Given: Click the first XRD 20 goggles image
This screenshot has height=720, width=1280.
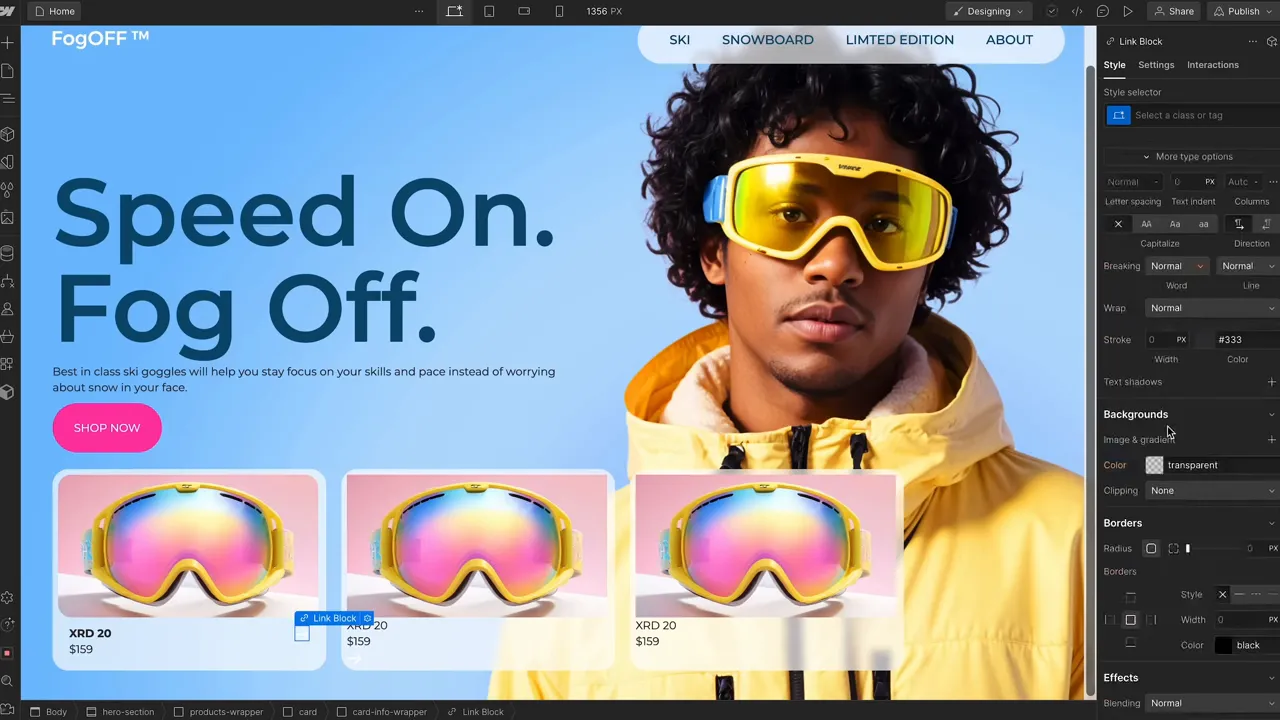Looking at the screenshot, I should (188, 546).
